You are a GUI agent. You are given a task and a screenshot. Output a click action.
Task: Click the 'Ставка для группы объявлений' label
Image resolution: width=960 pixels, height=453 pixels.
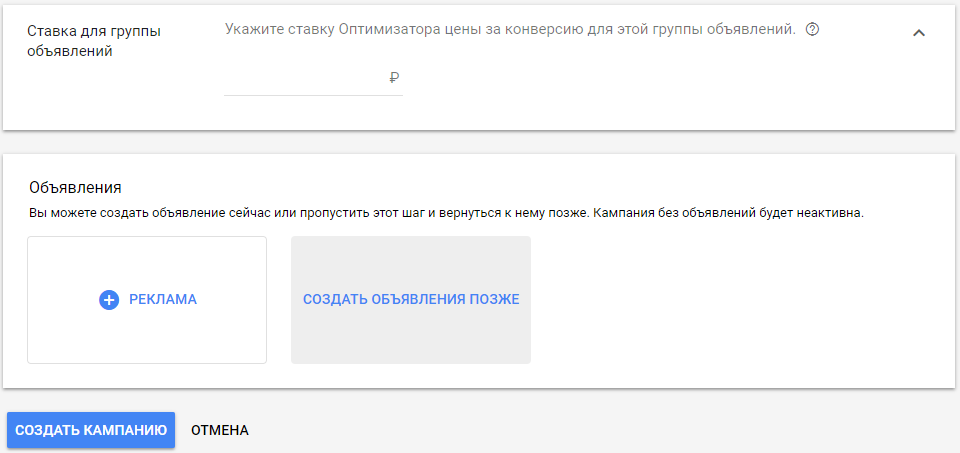pyautogui.click(x=94, y=41)
